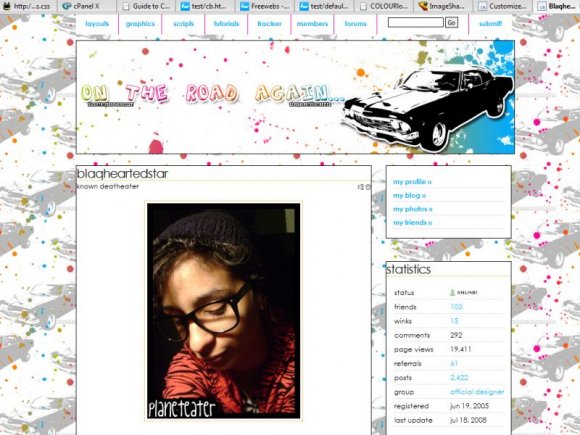This screenshot has height=435, width=580.
Task: Select the active 'Blaqhe...' browser tab
Action: [x=556, y=6]
